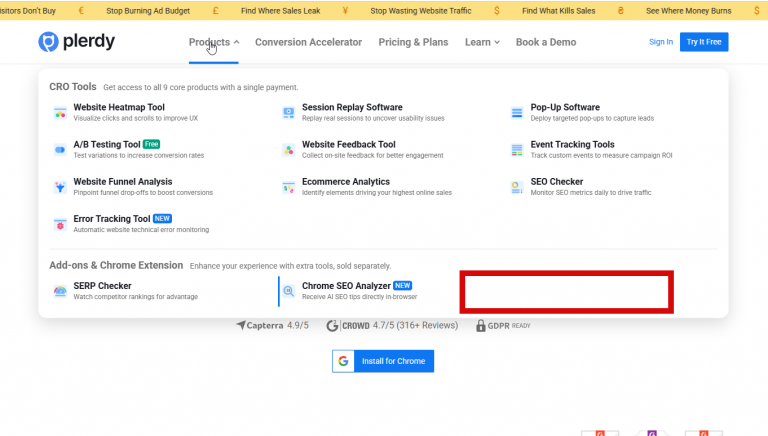The image size is (768, 436).
Task: Click banner text Stop Wasting Website Traffic
Action: [x=421, y=11]
